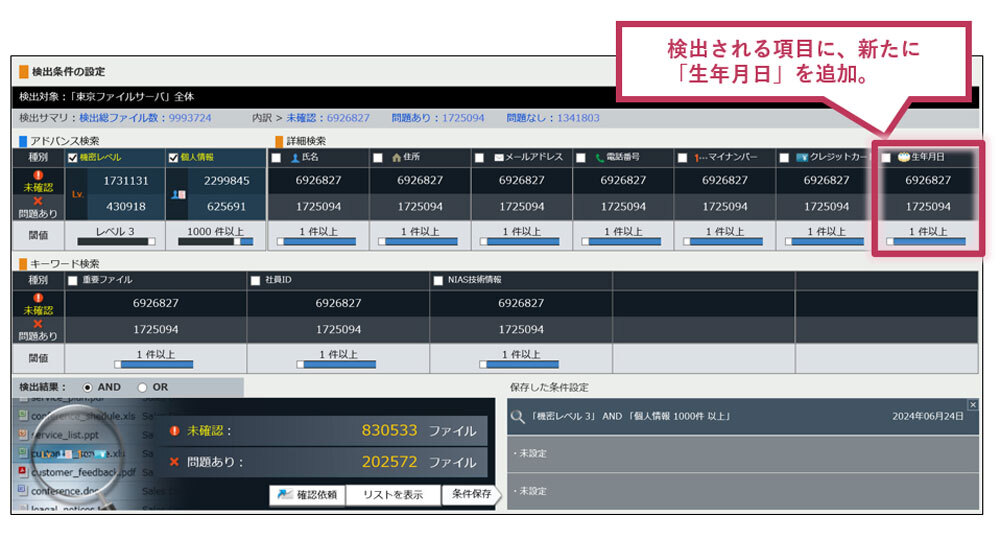This screenshot has width=1000, height=534.
Task: Click the red 未確認 alert icon in アドバンス検索
Action: [x=38, y=175]
